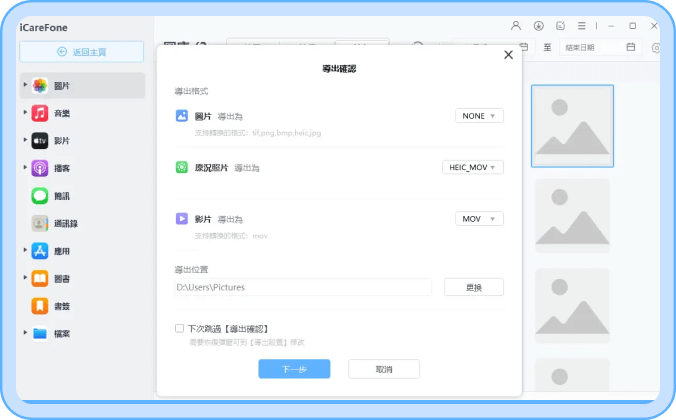Open the Contacts (通訊錄) sidebar icon
This screenshot has height=420, width=676.
pyautogui.click(x=40, y=223)
